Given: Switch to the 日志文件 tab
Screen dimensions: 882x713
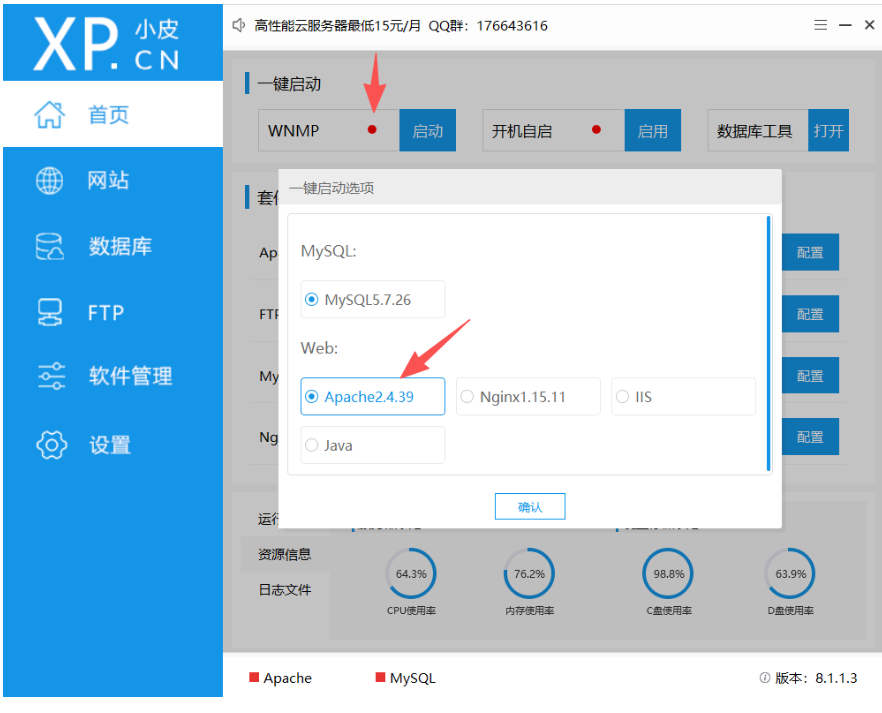Looking at the screenshot, I should point(285,590).
